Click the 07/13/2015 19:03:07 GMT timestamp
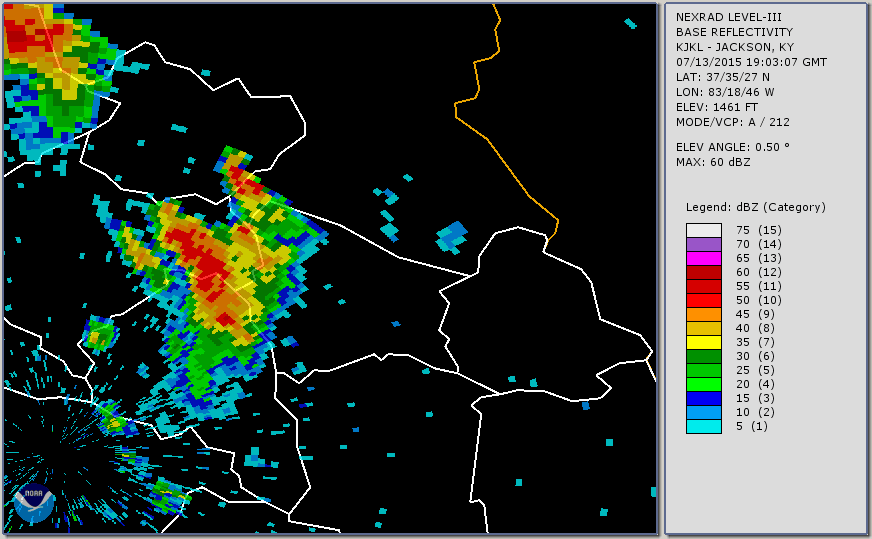Viewport: 872px width, 539px height. 751,62
